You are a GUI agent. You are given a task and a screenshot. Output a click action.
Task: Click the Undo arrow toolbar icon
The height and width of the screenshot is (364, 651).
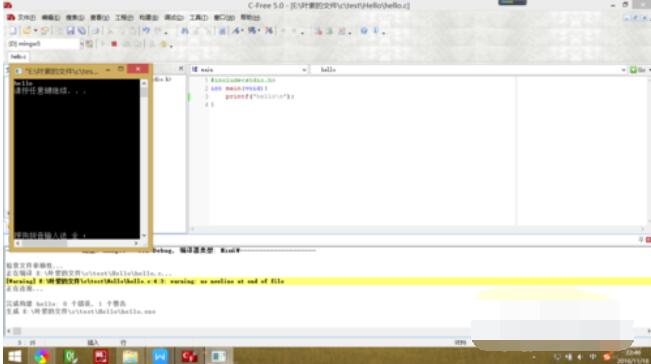tap(146, 31)
